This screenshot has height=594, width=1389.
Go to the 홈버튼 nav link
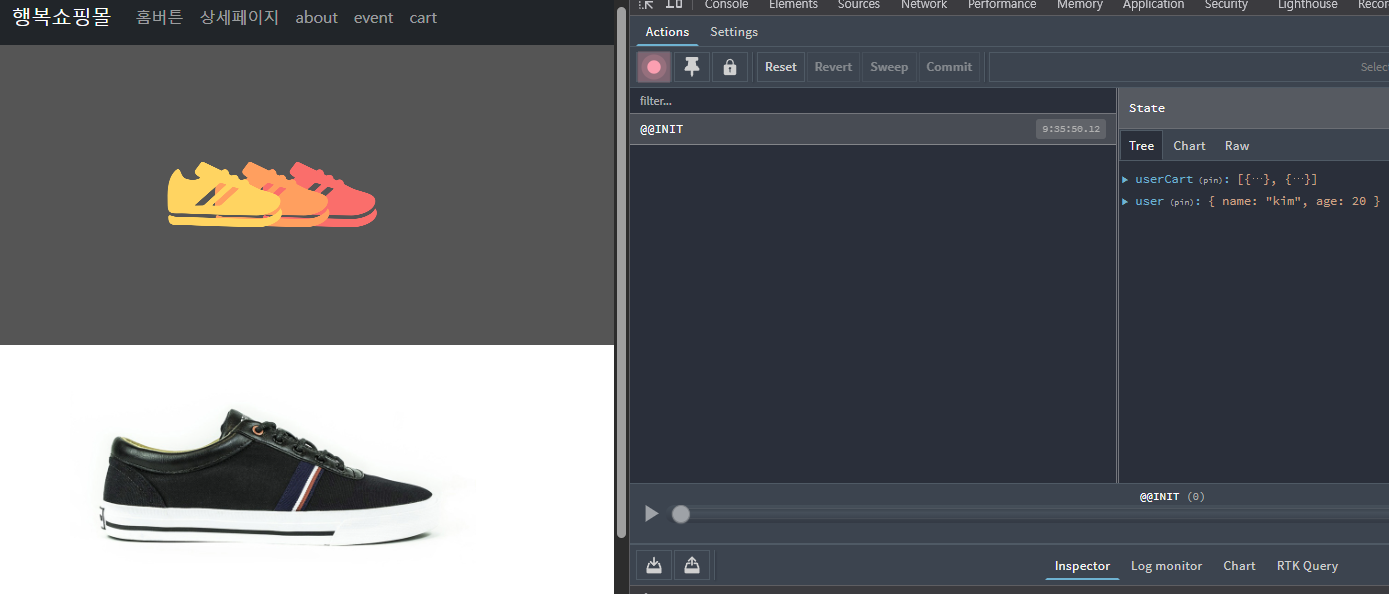pos(159,17)
